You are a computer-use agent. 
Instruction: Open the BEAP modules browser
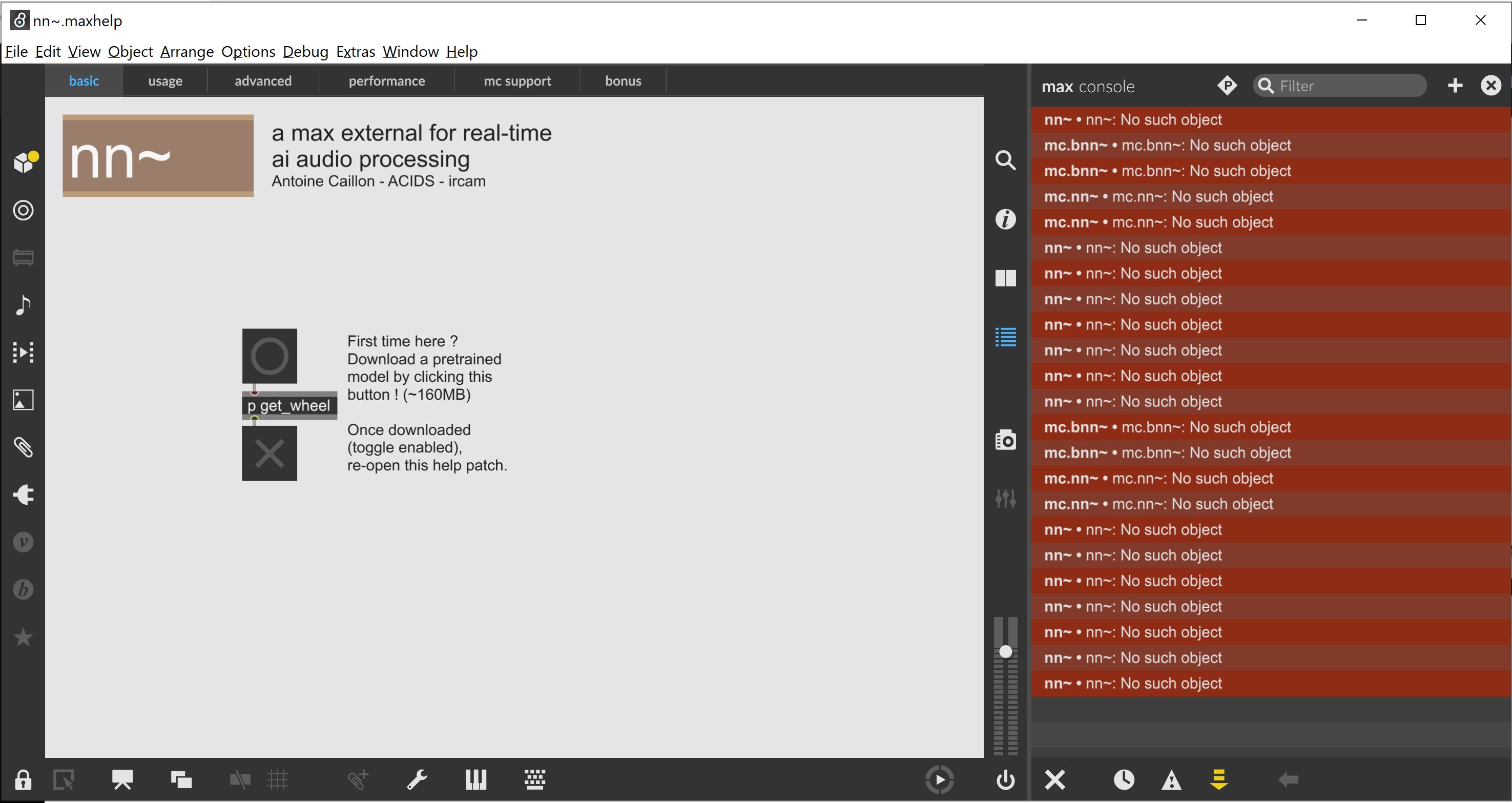point(24,589)
